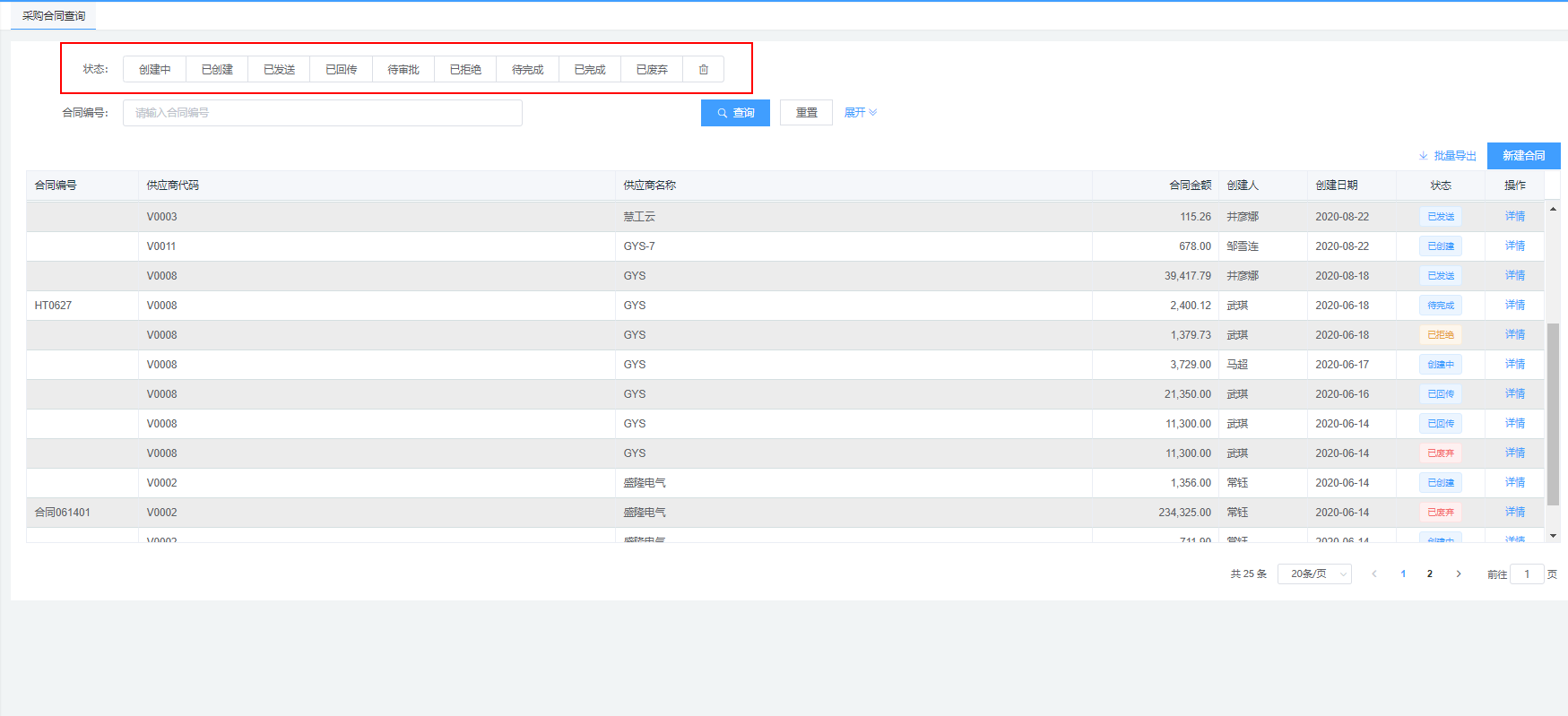Viewport: 1568px width, 716px height.
Task: Go to next page arrow
Action: [1459, 574]
